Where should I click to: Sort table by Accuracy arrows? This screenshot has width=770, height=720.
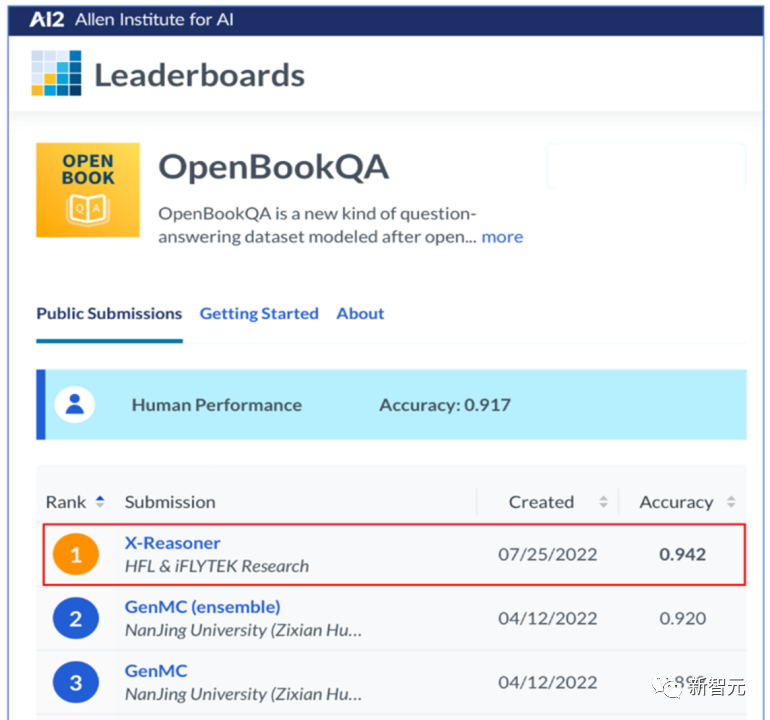tap(731, 501)
